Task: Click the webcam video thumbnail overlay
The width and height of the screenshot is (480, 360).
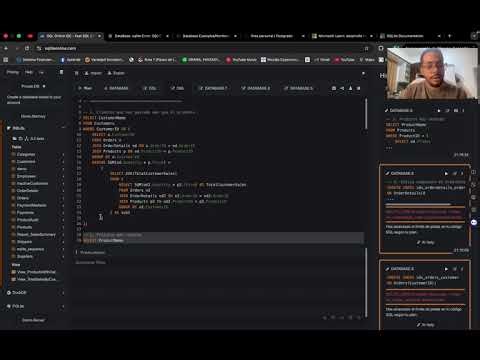Action: click(x=432, y=73)
